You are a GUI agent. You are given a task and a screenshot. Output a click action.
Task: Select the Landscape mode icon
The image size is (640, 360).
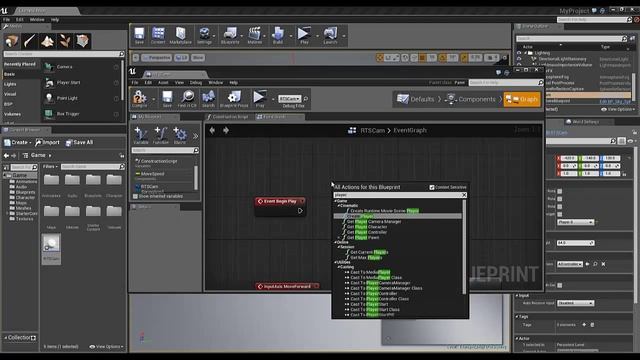coord(47,41)
